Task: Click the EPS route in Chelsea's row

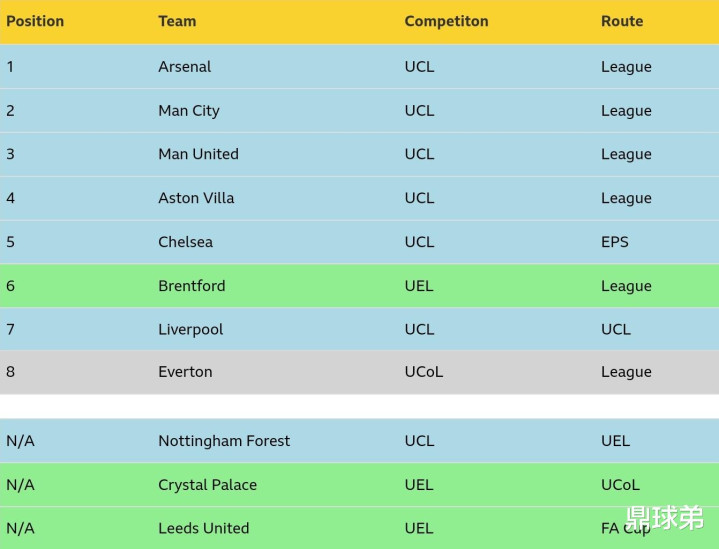Action: point(615,242)
